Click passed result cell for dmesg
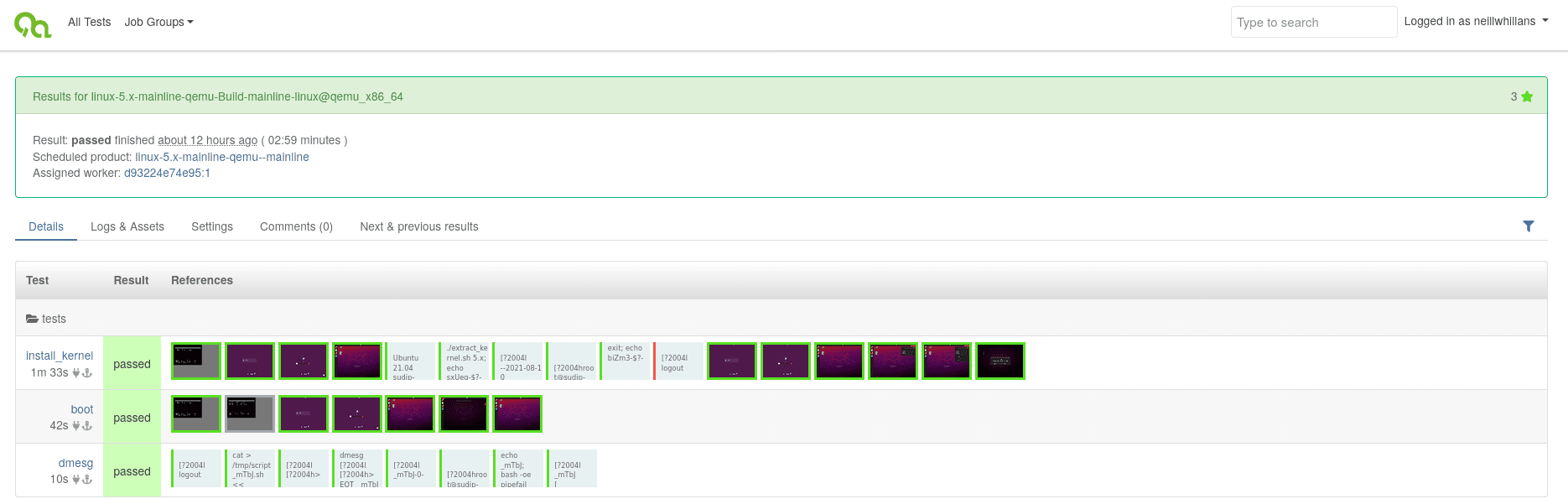 tap(132, 470)
